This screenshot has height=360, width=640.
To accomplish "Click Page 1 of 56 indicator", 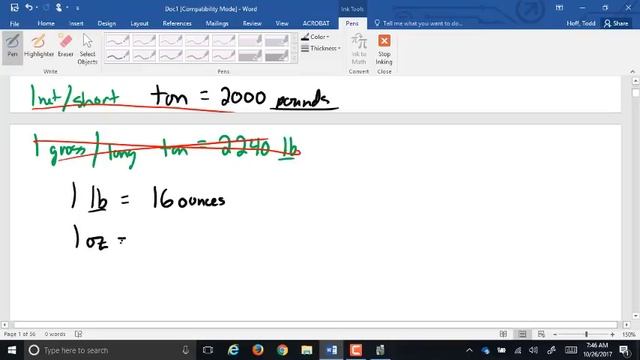I will [20, 334].
